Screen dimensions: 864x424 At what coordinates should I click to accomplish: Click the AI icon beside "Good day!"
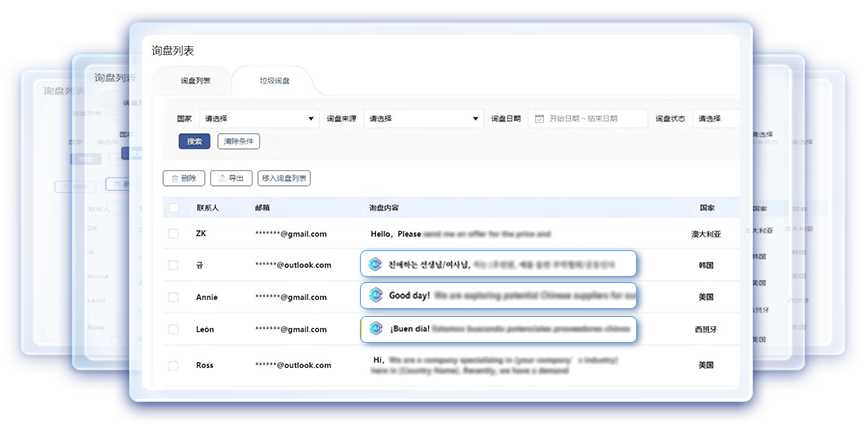click(x=375, y=296)
